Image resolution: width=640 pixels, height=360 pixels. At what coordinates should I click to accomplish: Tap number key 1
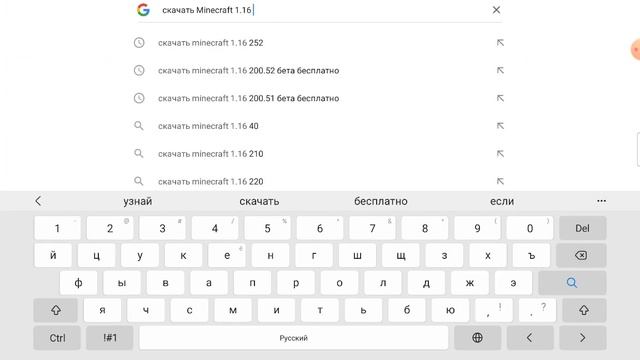click(x=57, y=228)
